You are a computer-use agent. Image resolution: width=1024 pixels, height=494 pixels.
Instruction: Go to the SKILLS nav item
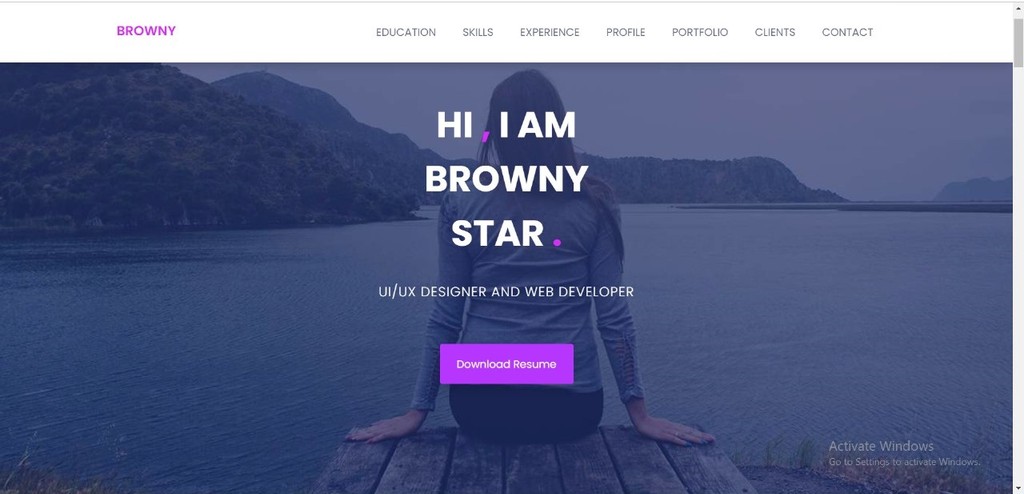(477, 32)
